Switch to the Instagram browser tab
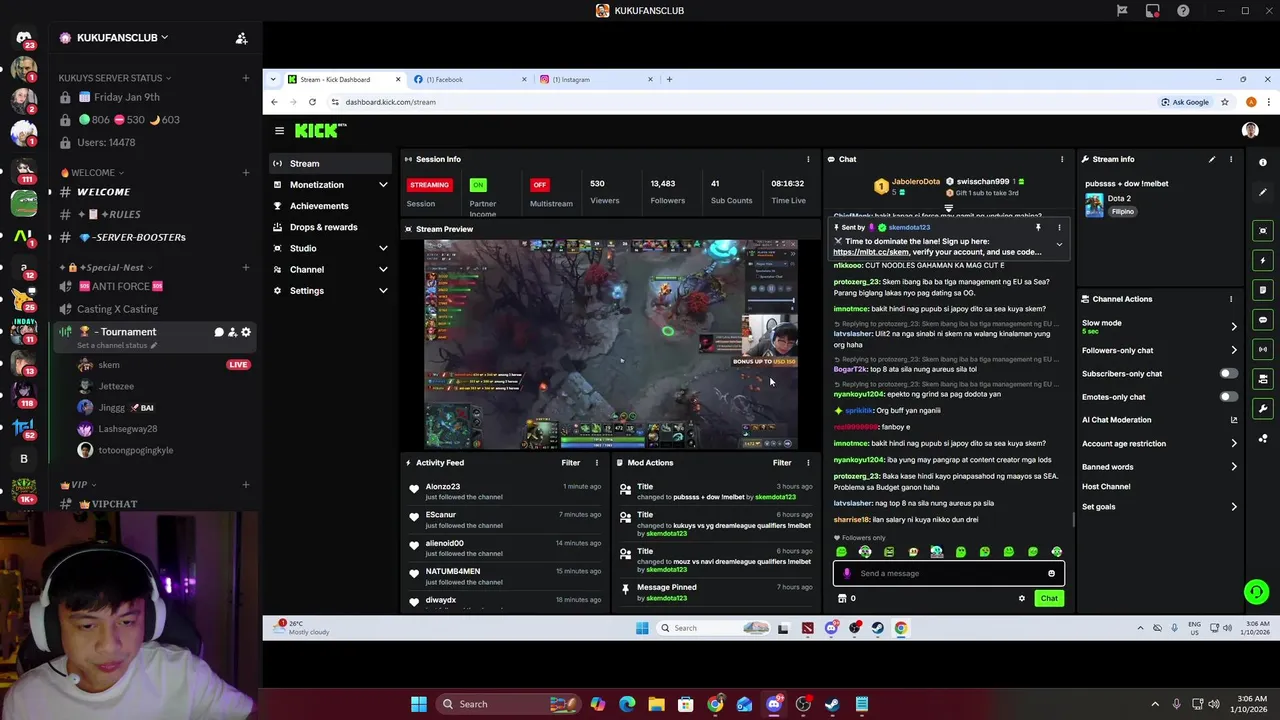This screenshot has height=720, width=1280. (596, 80)
